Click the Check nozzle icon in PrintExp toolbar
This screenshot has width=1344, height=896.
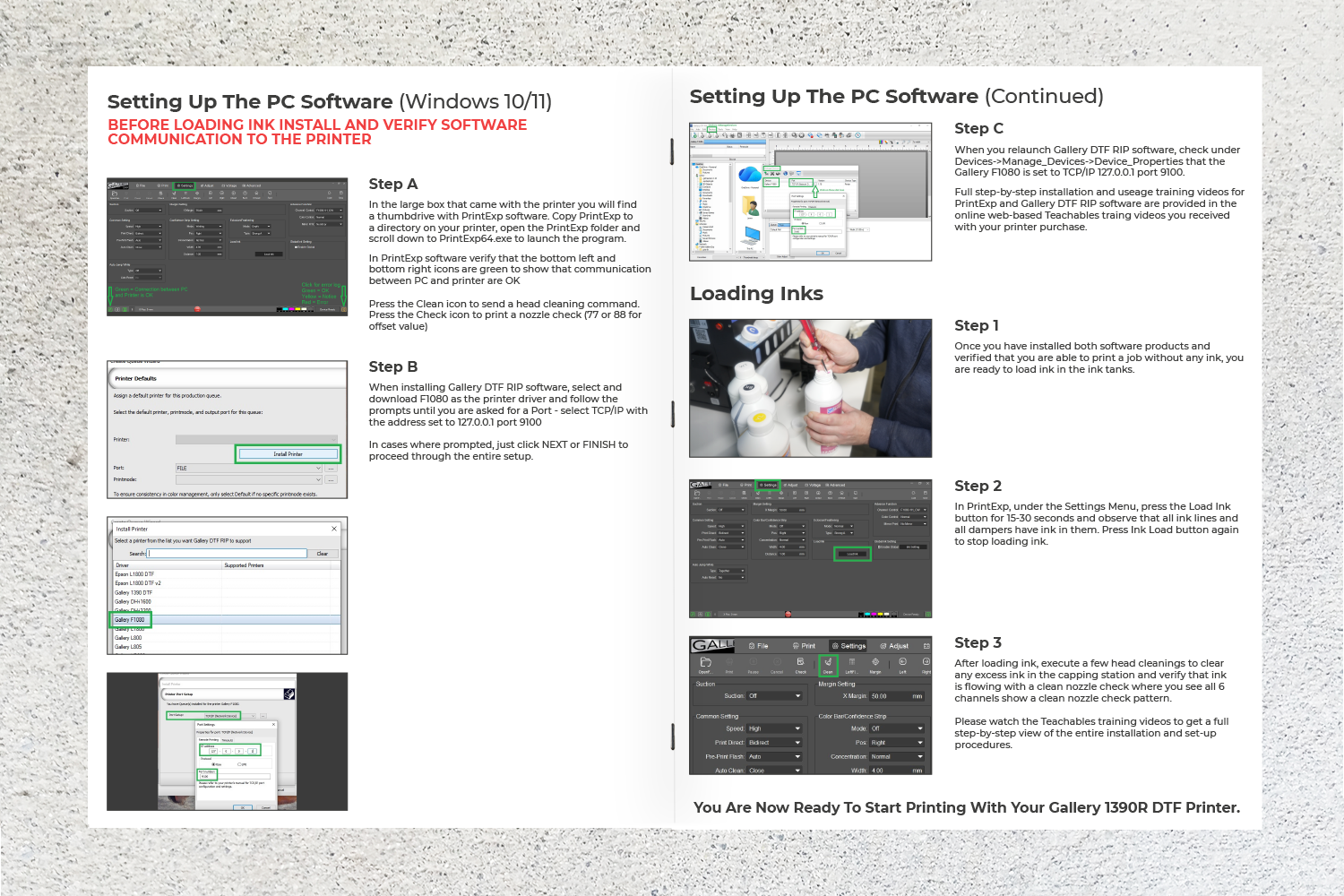[801, 662]
